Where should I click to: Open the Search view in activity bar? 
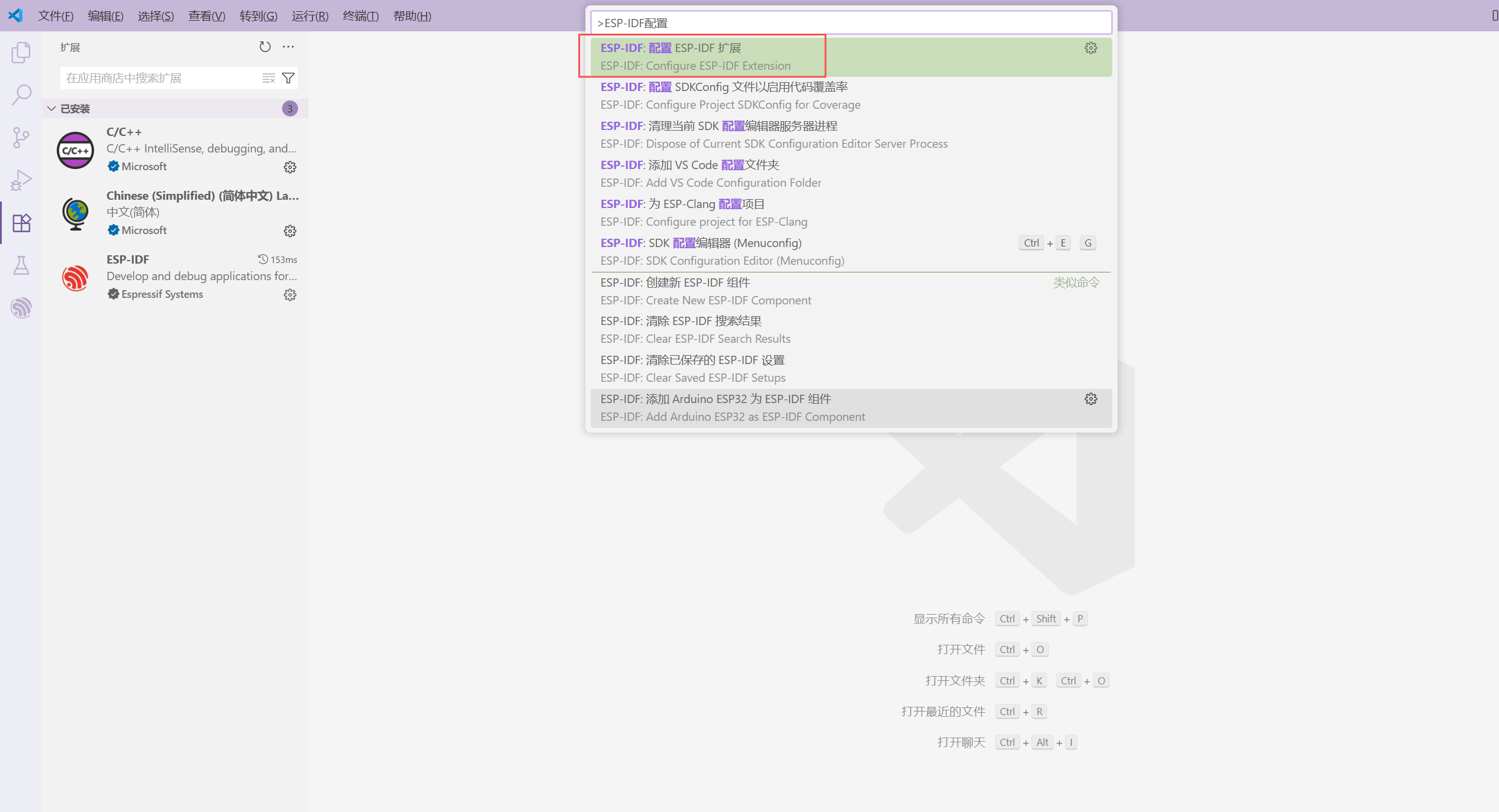tap(21, 95)
